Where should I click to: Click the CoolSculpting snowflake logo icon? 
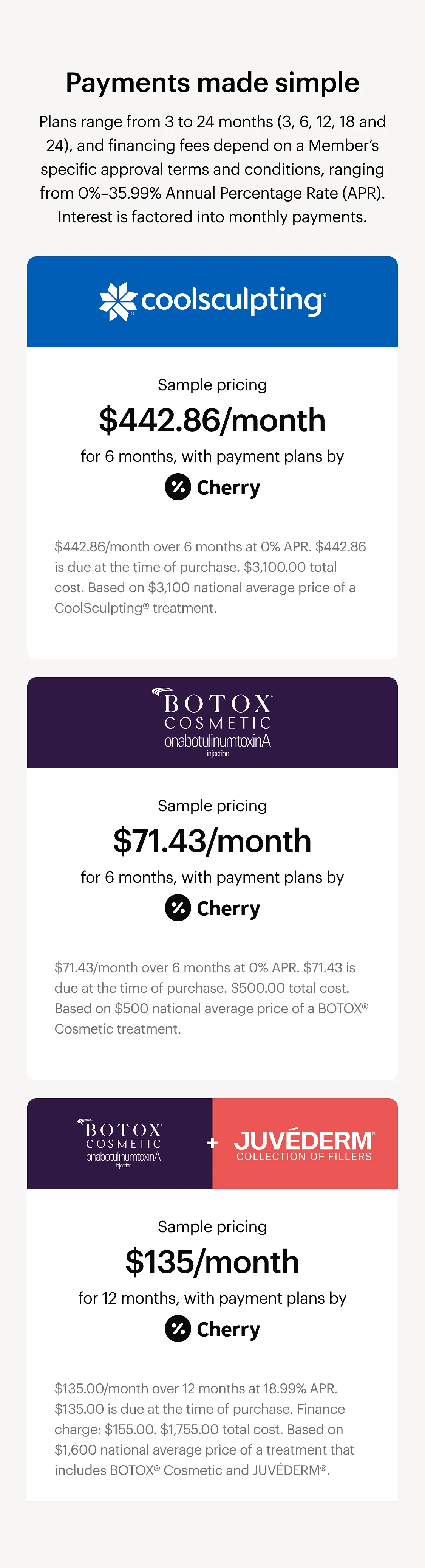tap(118, 301)
